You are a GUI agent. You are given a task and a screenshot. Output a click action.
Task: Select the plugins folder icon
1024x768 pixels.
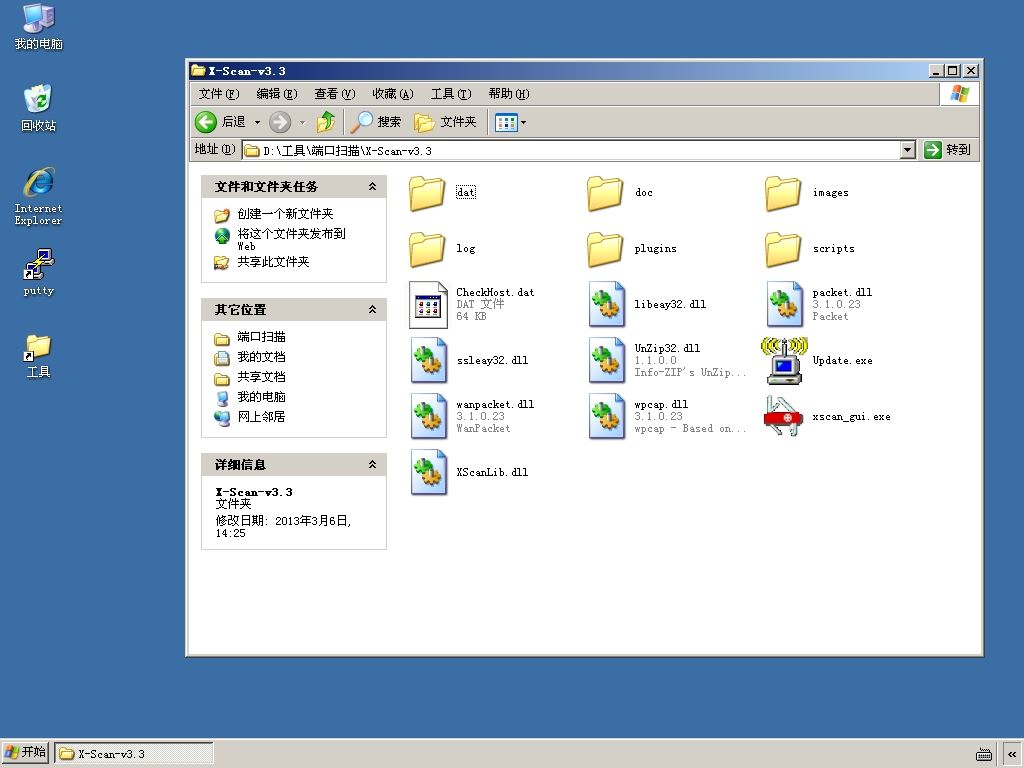coord(605,249)
